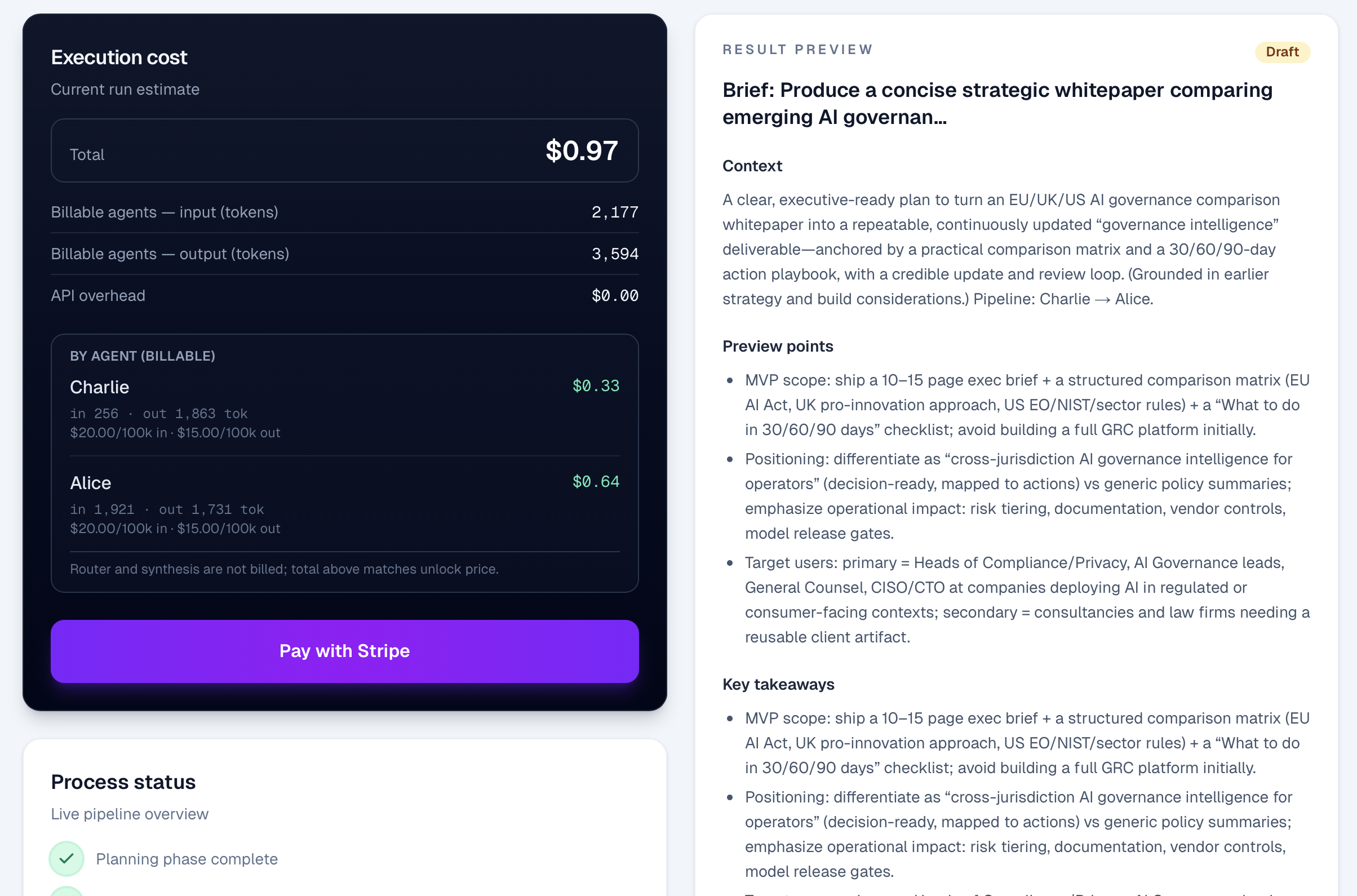Click the Draft status badge
The image size is (1357, 896).
(1281, 52)
